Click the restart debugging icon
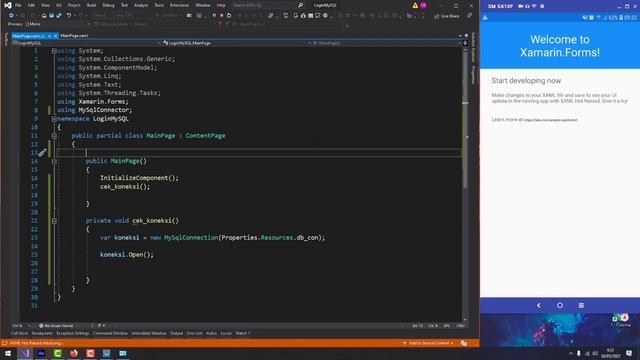640x360 pixels. [x=229, y=16]
